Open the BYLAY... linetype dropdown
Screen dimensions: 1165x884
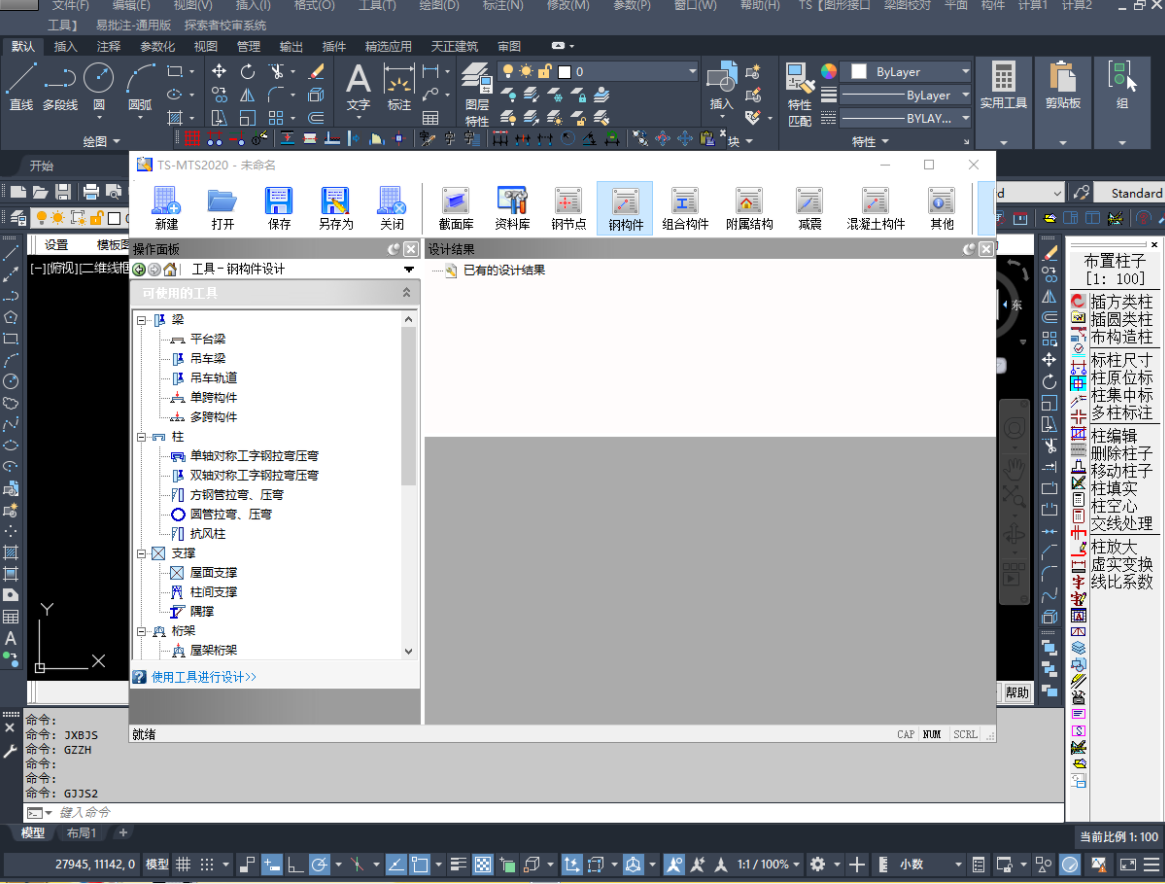[965, 118]
